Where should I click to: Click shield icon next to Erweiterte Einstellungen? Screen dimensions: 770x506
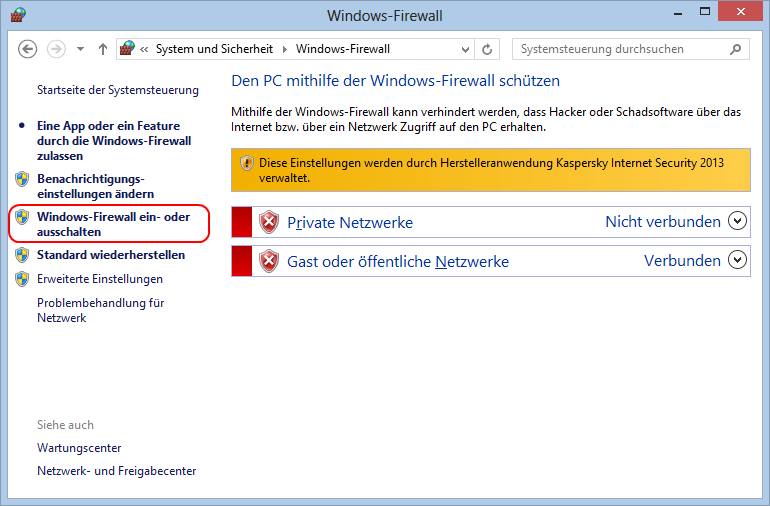tap(22, 279)
